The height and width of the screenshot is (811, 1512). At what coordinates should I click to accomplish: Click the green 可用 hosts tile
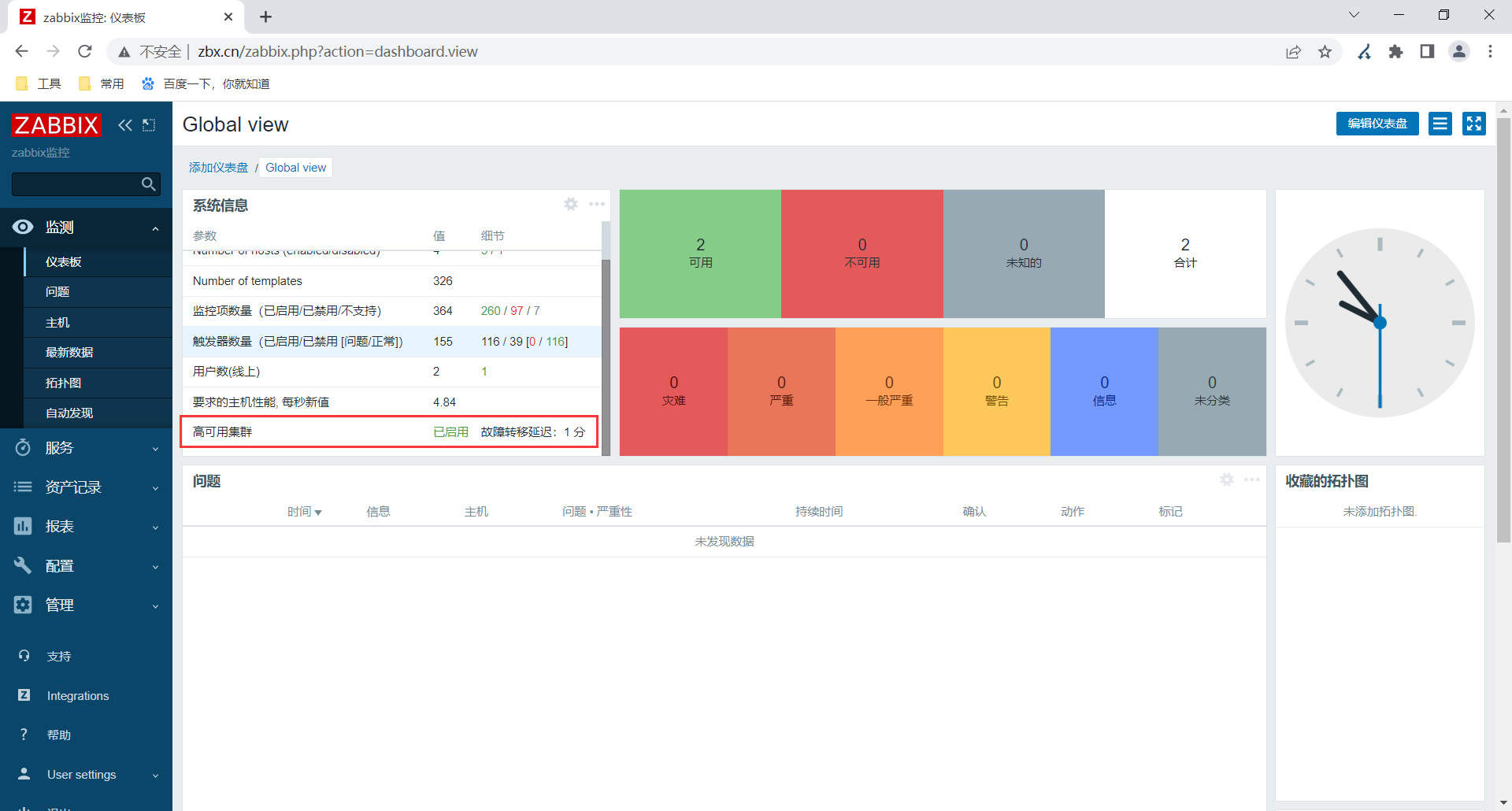700,254
